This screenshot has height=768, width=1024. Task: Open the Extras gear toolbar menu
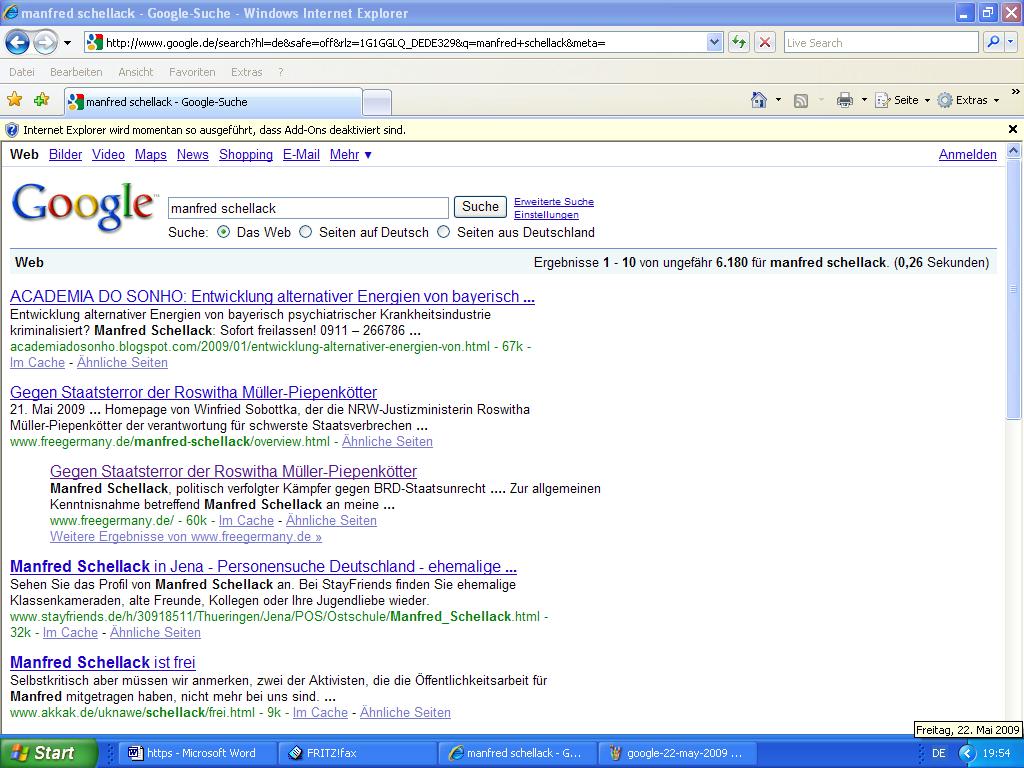pyautogui.click(x=968, y=100)
